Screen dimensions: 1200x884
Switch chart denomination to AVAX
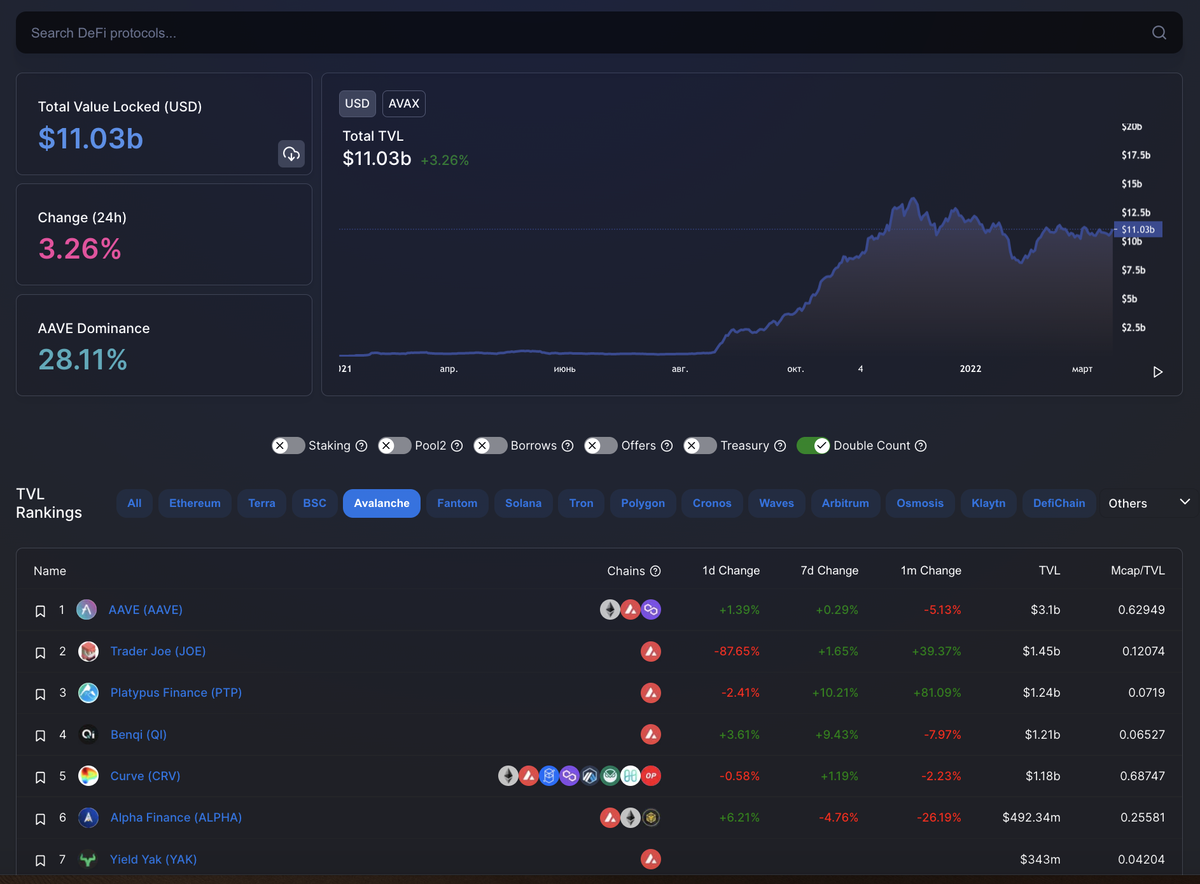(x=404, y=104)
